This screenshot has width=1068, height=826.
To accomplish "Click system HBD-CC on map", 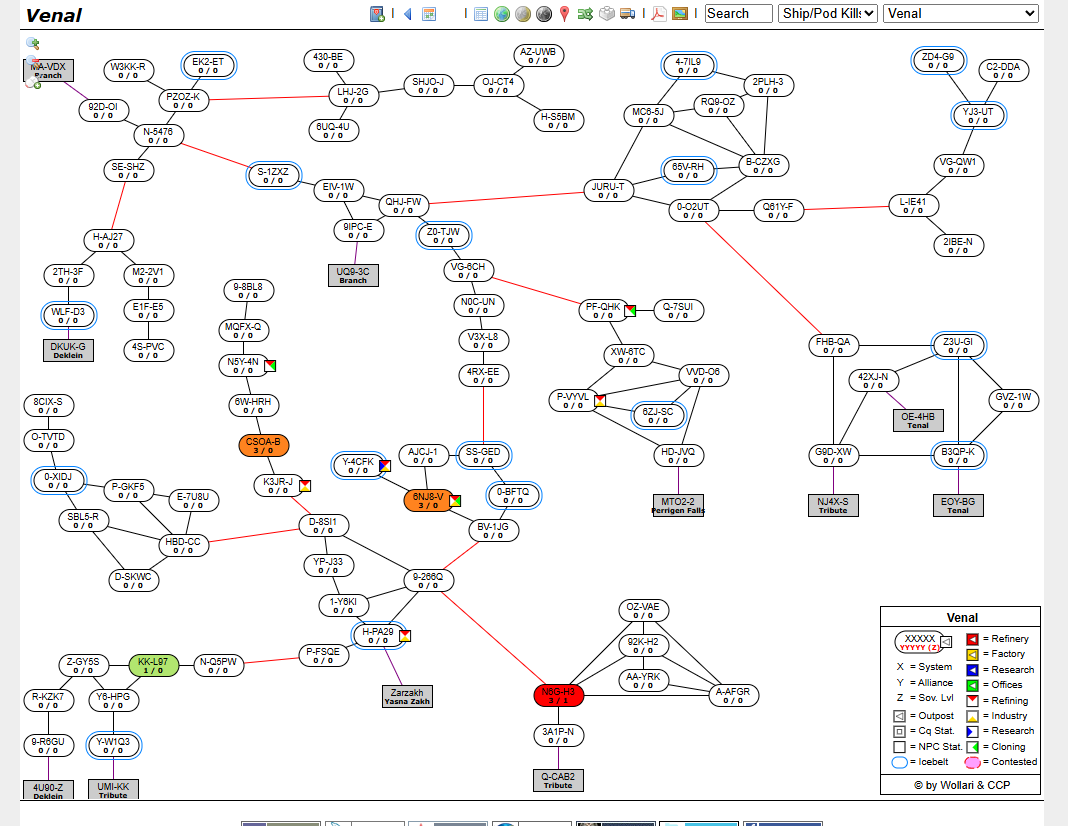I will coord(183,545).
